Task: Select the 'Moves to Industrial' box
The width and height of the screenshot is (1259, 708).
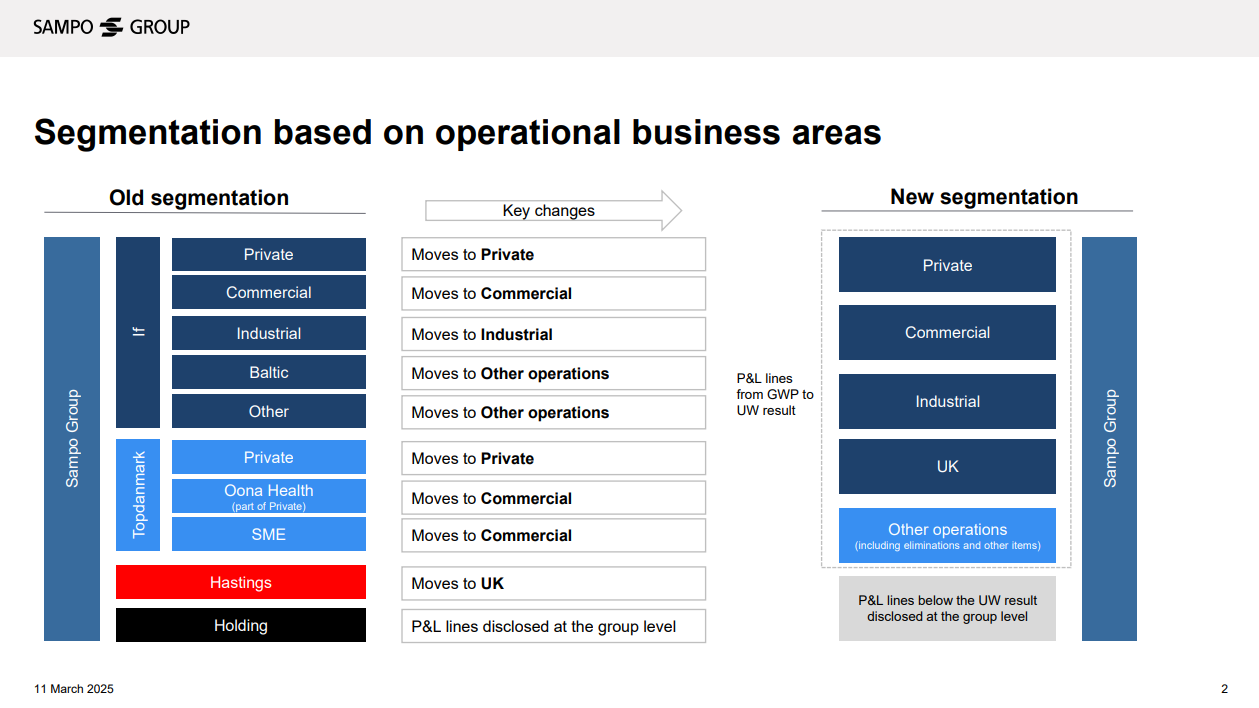Action: click(554, 334)
